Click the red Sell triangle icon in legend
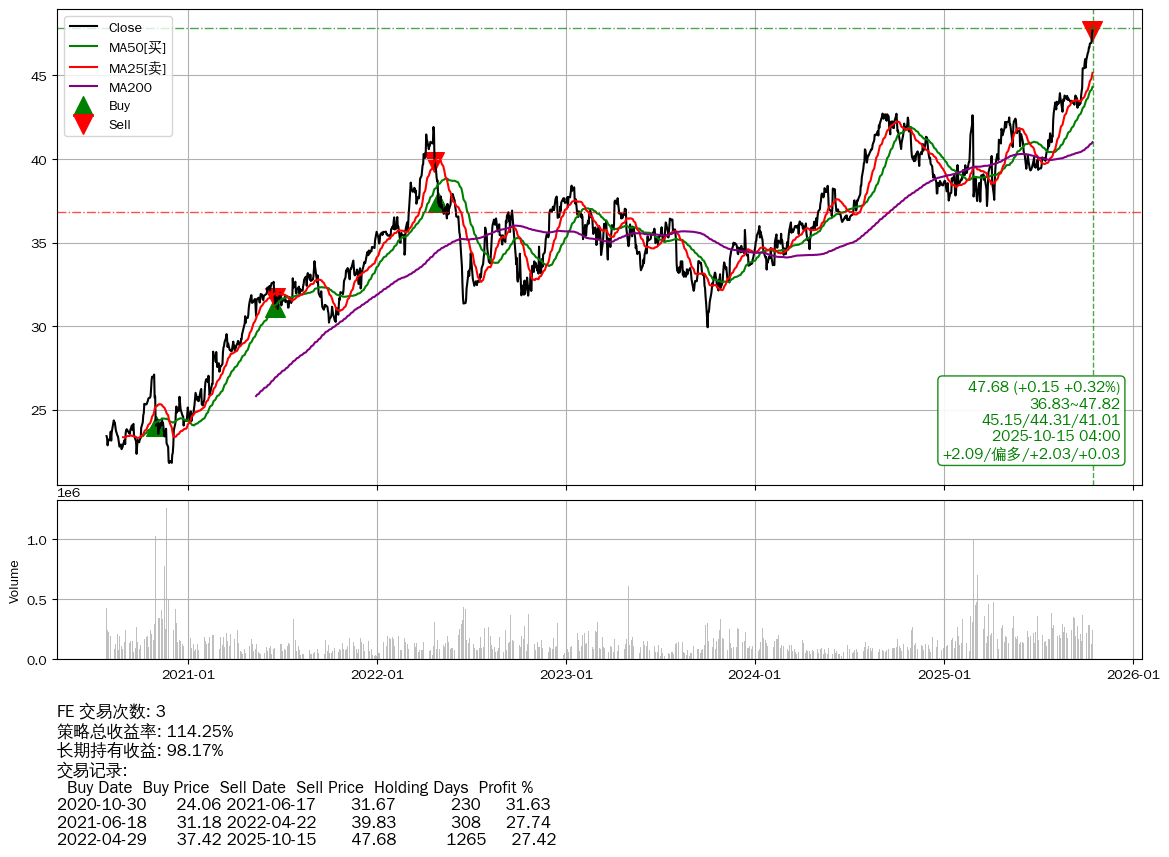 [x=83, y=124]
